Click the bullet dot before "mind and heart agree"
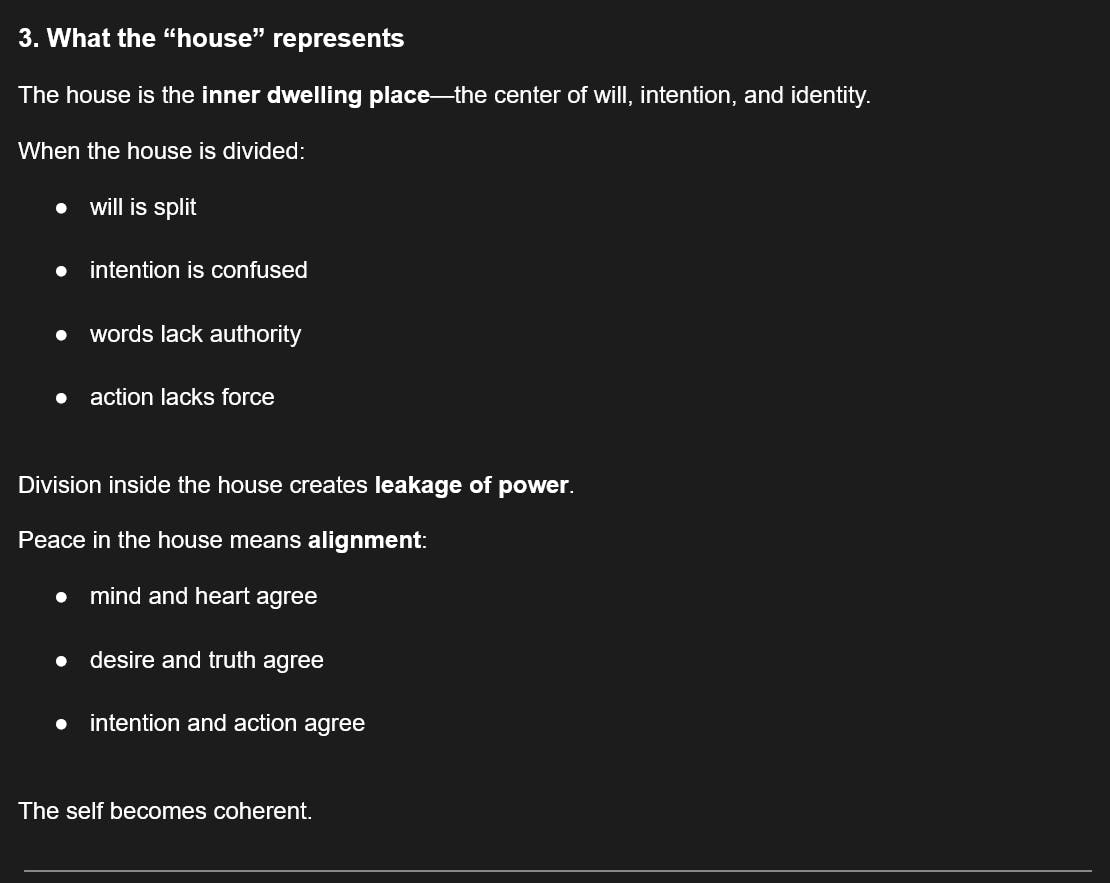The image size is (1110, 883). click(x=62, y=597)
